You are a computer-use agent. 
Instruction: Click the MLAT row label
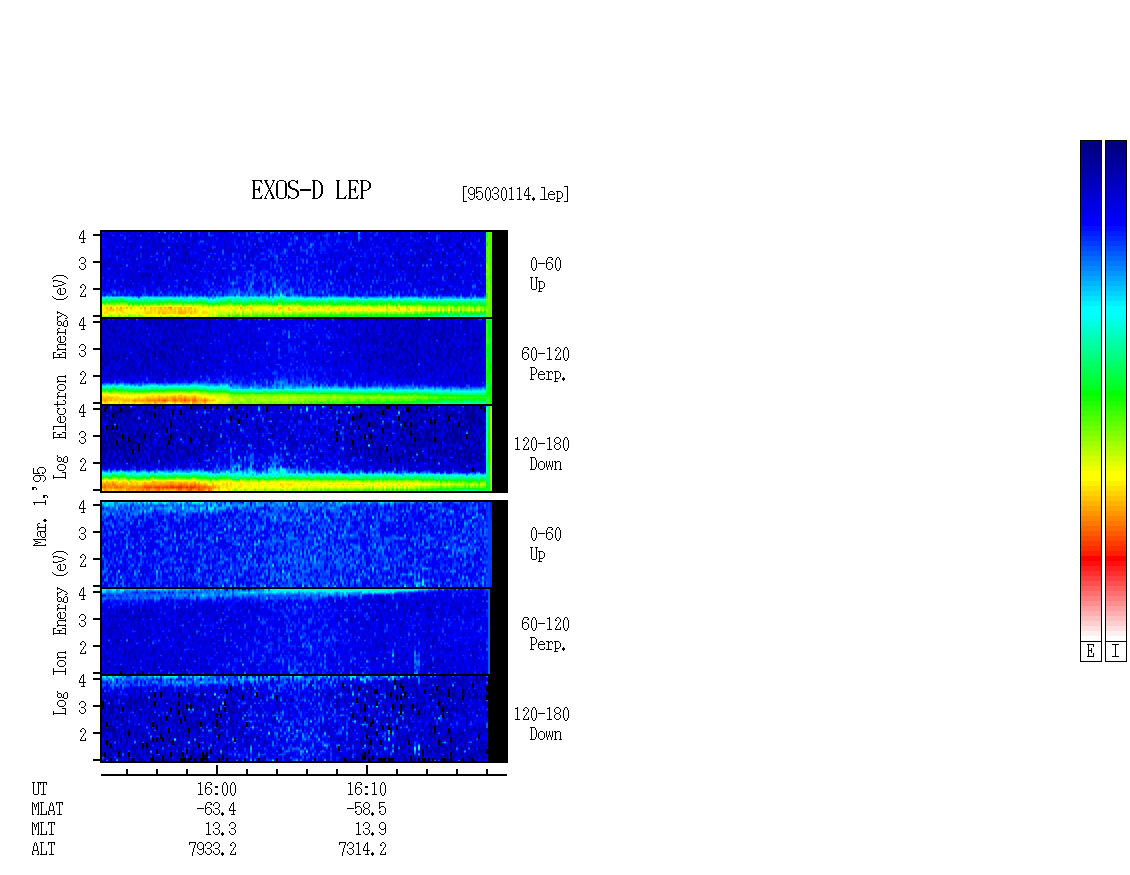click(47, 809)
